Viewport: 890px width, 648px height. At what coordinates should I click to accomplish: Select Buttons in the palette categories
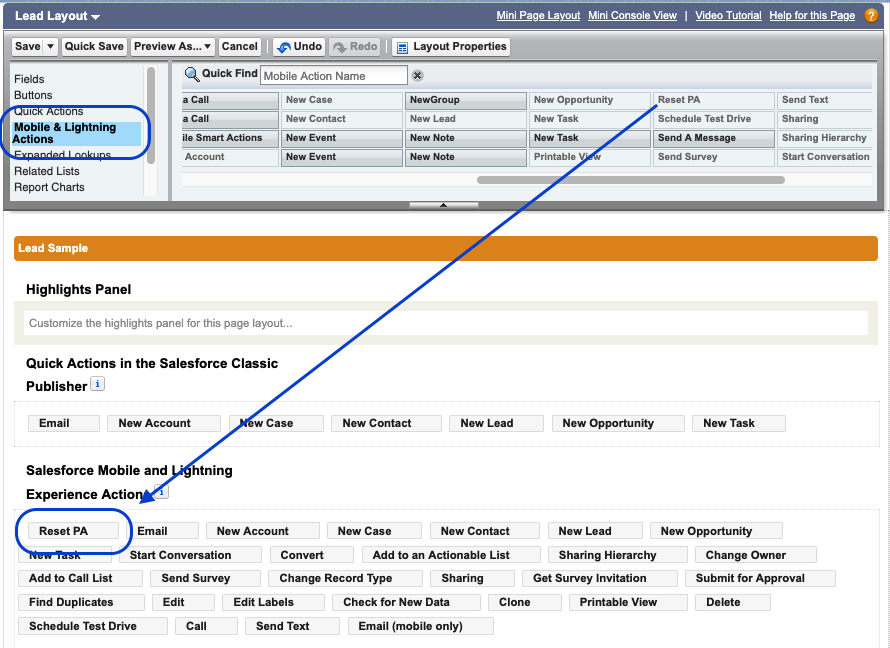coord(33,95)
